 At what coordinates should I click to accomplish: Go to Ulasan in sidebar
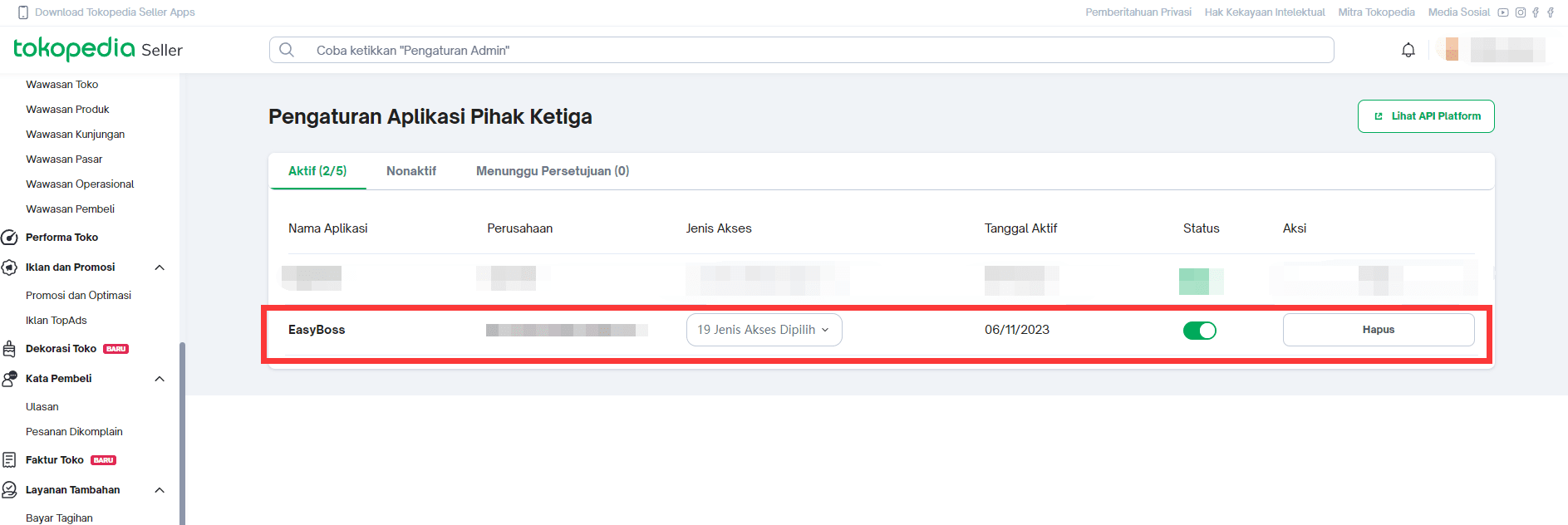(42, 407)
